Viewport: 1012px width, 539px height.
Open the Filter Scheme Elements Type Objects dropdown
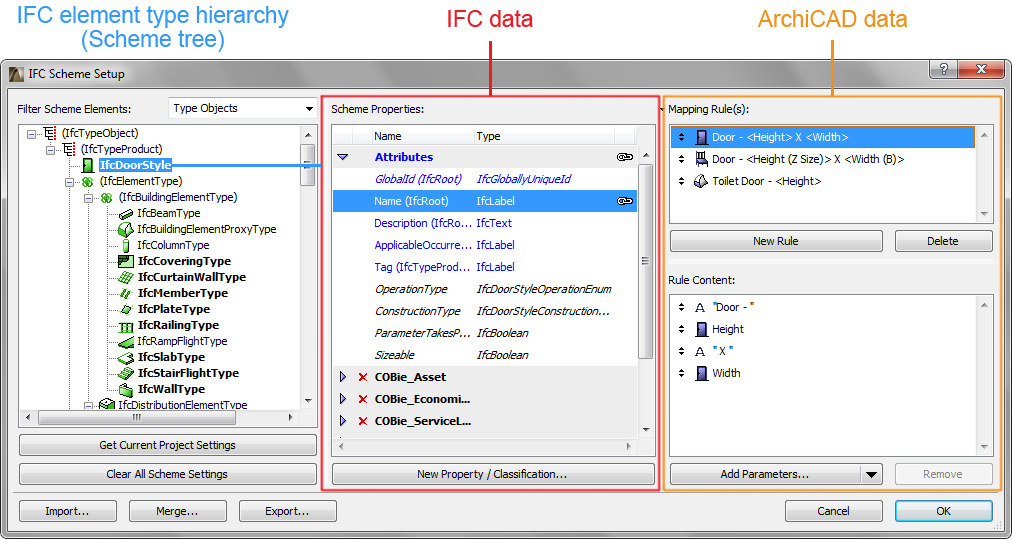[x=242, y=108]
